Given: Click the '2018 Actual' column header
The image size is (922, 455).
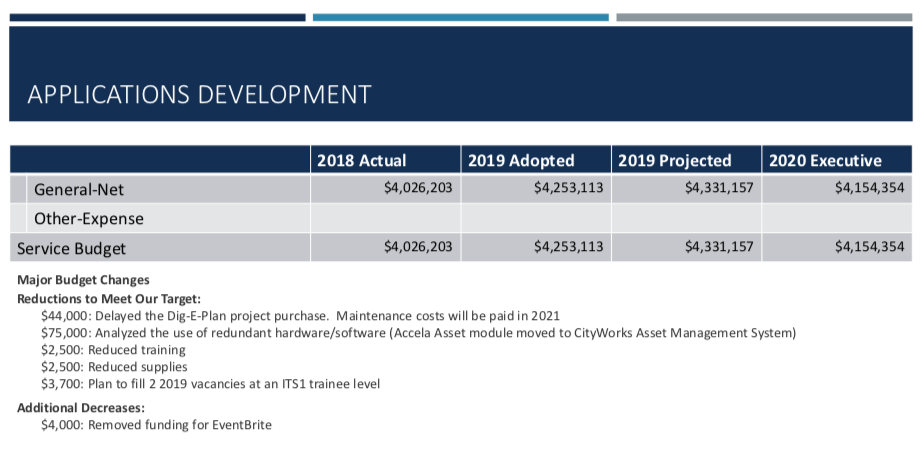Looking at the screenshot, I should pos(362,160).
